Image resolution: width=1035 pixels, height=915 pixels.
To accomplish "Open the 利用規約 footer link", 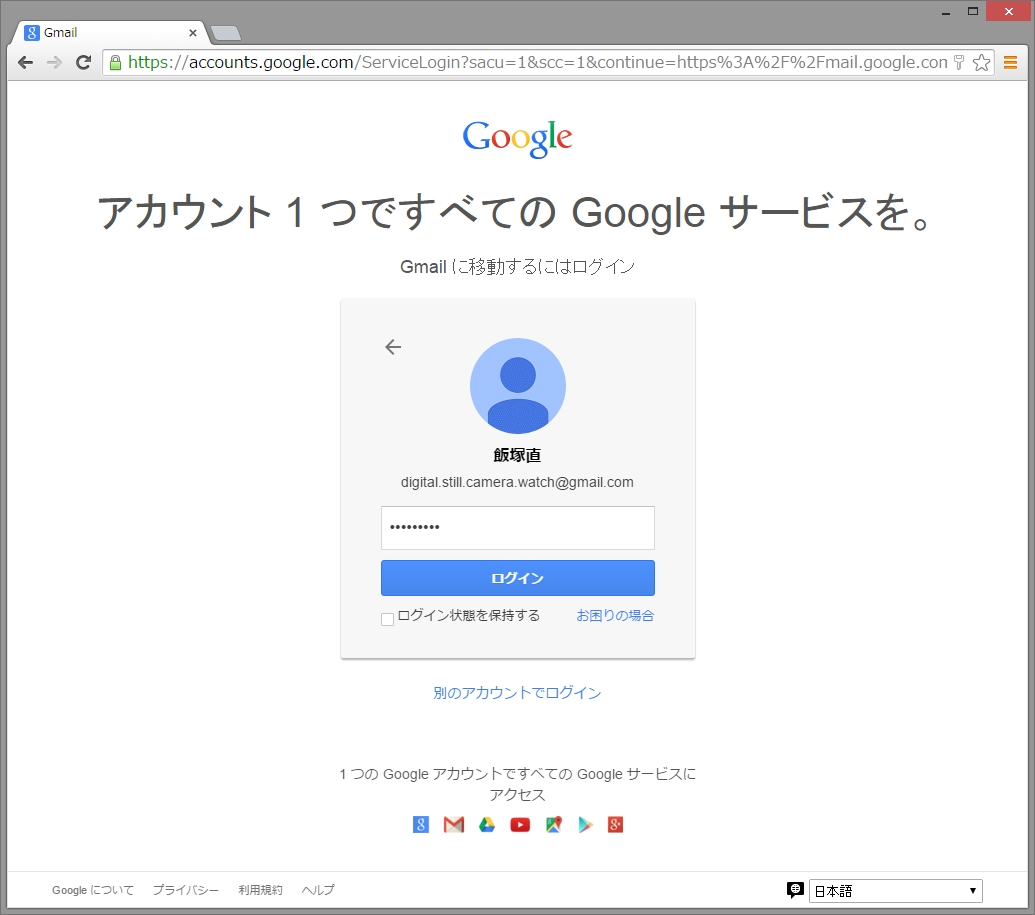I will (x=260, y=890).
